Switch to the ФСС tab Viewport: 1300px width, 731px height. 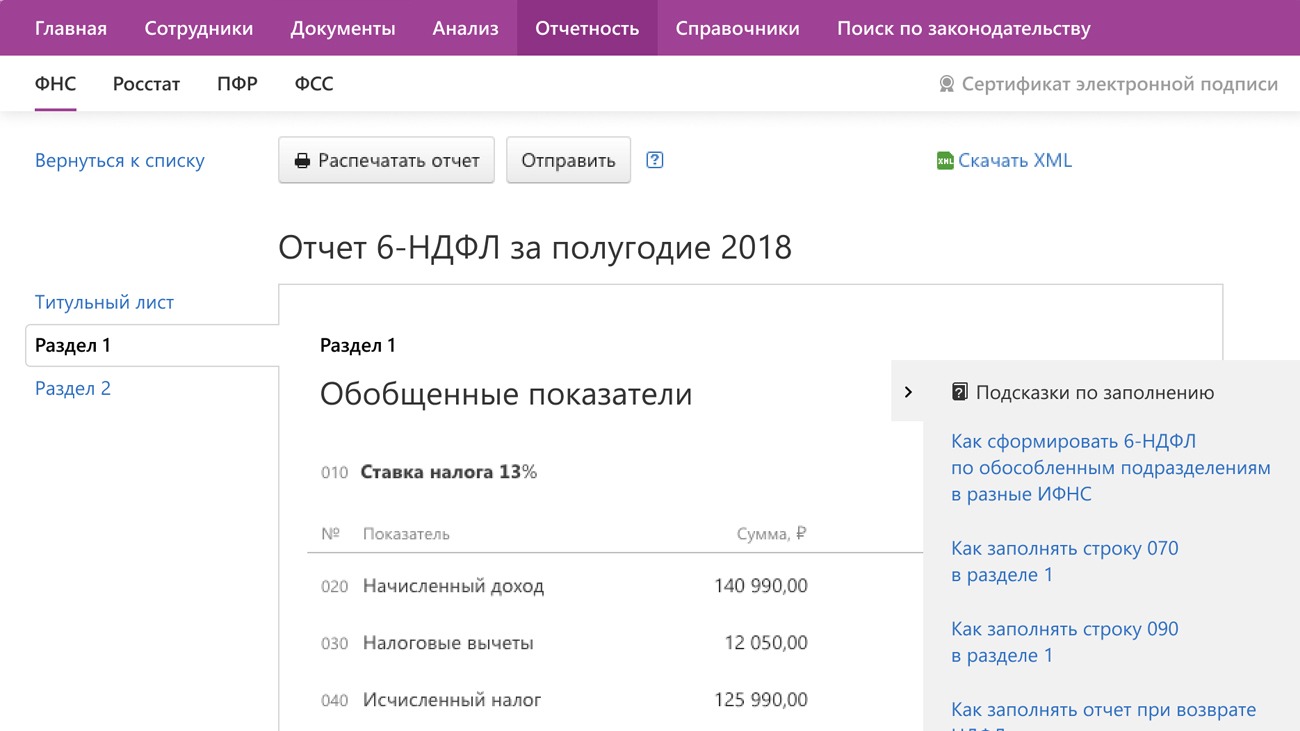[x=314, y=84]
